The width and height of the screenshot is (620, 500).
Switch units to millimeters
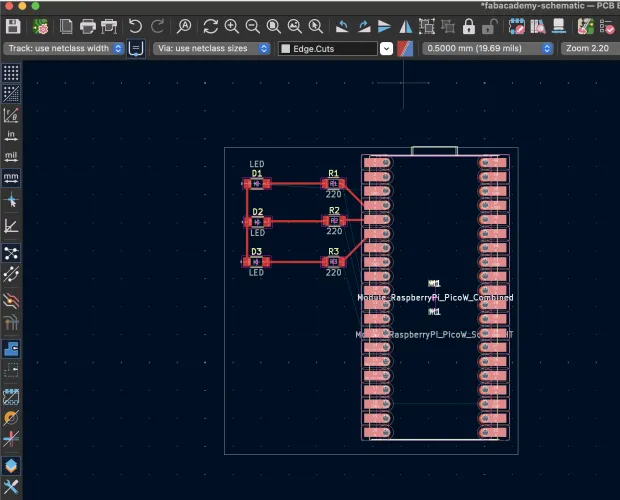click(11, 177)
